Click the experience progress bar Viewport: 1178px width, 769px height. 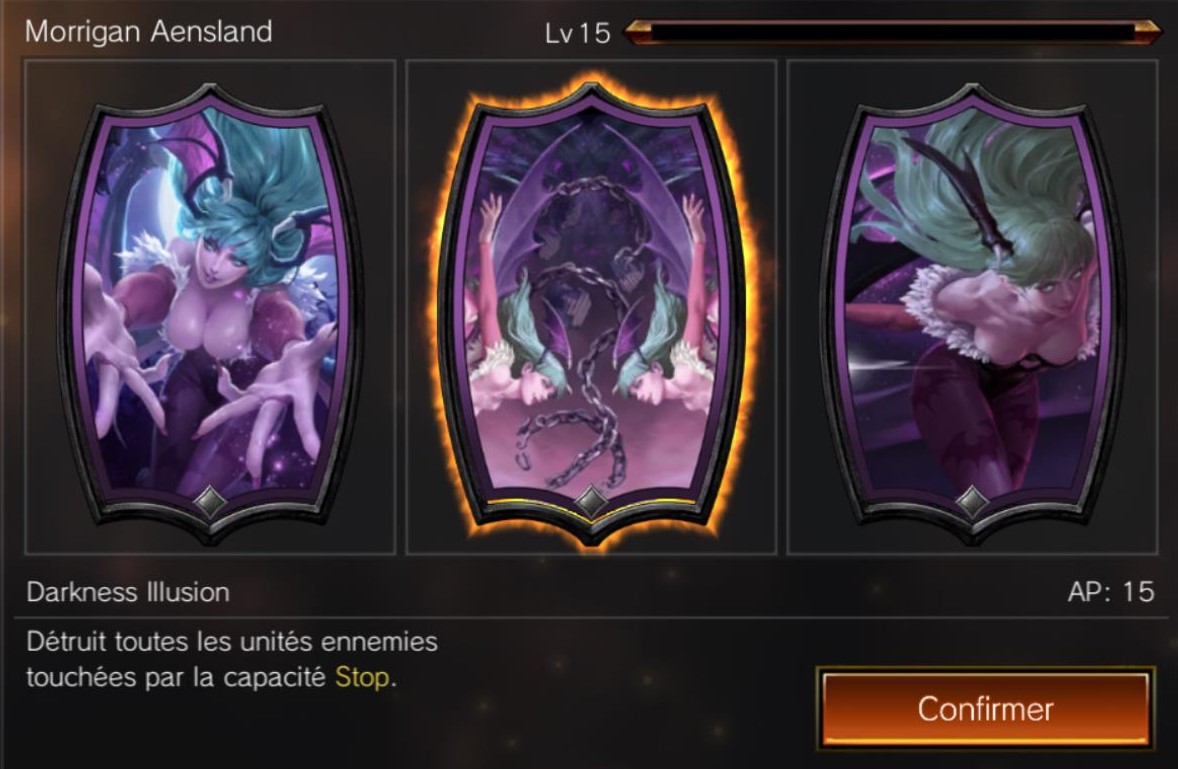pos(893,32)
